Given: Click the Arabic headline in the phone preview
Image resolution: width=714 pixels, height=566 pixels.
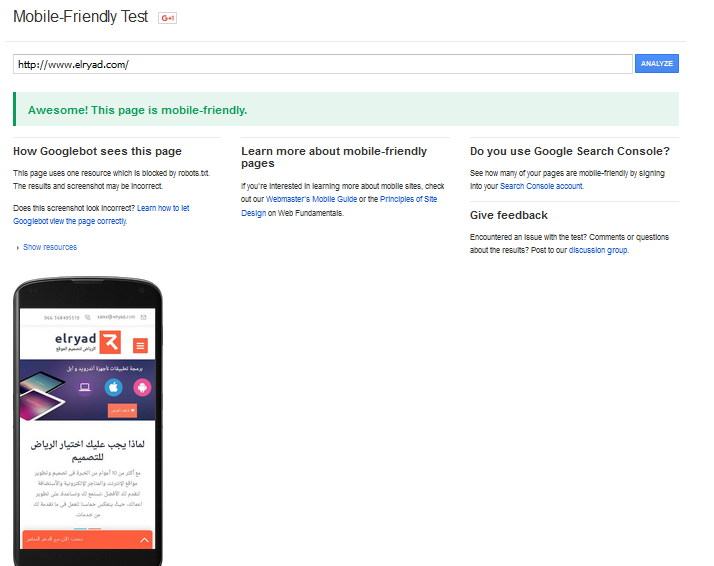Looking at the screenshot, I should coord(87,450).
